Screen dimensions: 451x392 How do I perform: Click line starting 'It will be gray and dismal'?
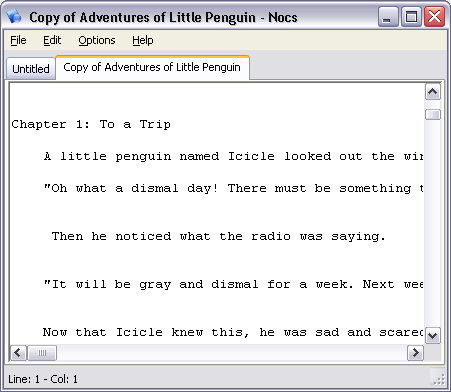[233, 284]
